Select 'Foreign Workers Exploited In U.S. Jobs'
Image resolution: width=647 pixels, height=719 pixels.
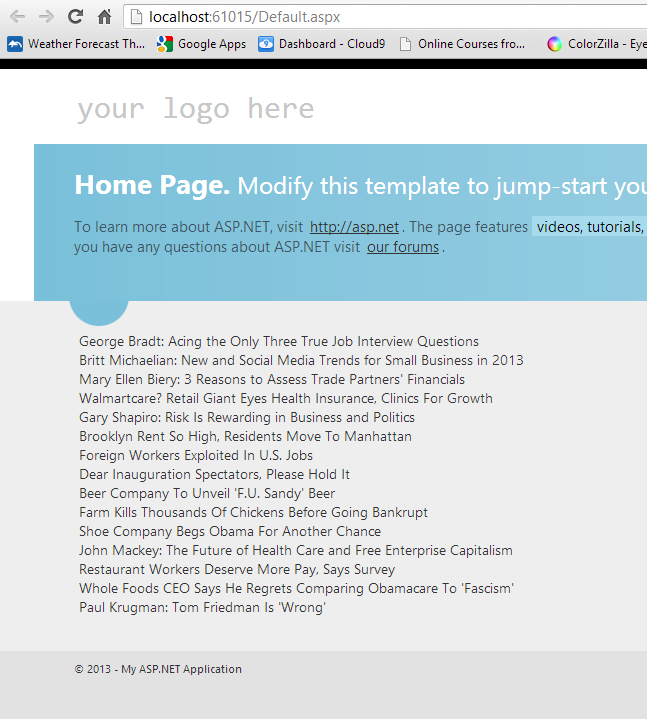pos(196,455)
